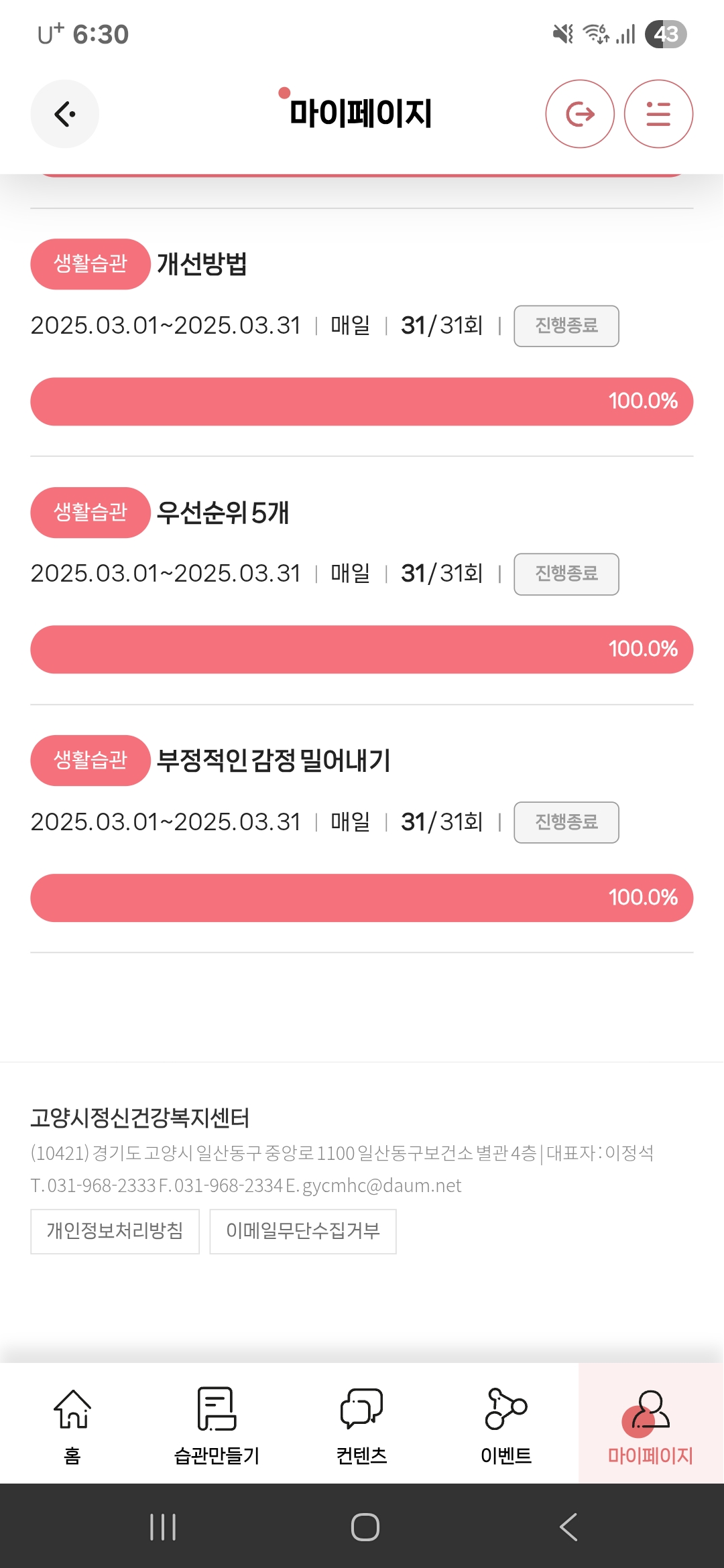Open 이벤트 tab icon
Image resolution: width=724 pixels, height=1568 pixels.
[506, 1423]
